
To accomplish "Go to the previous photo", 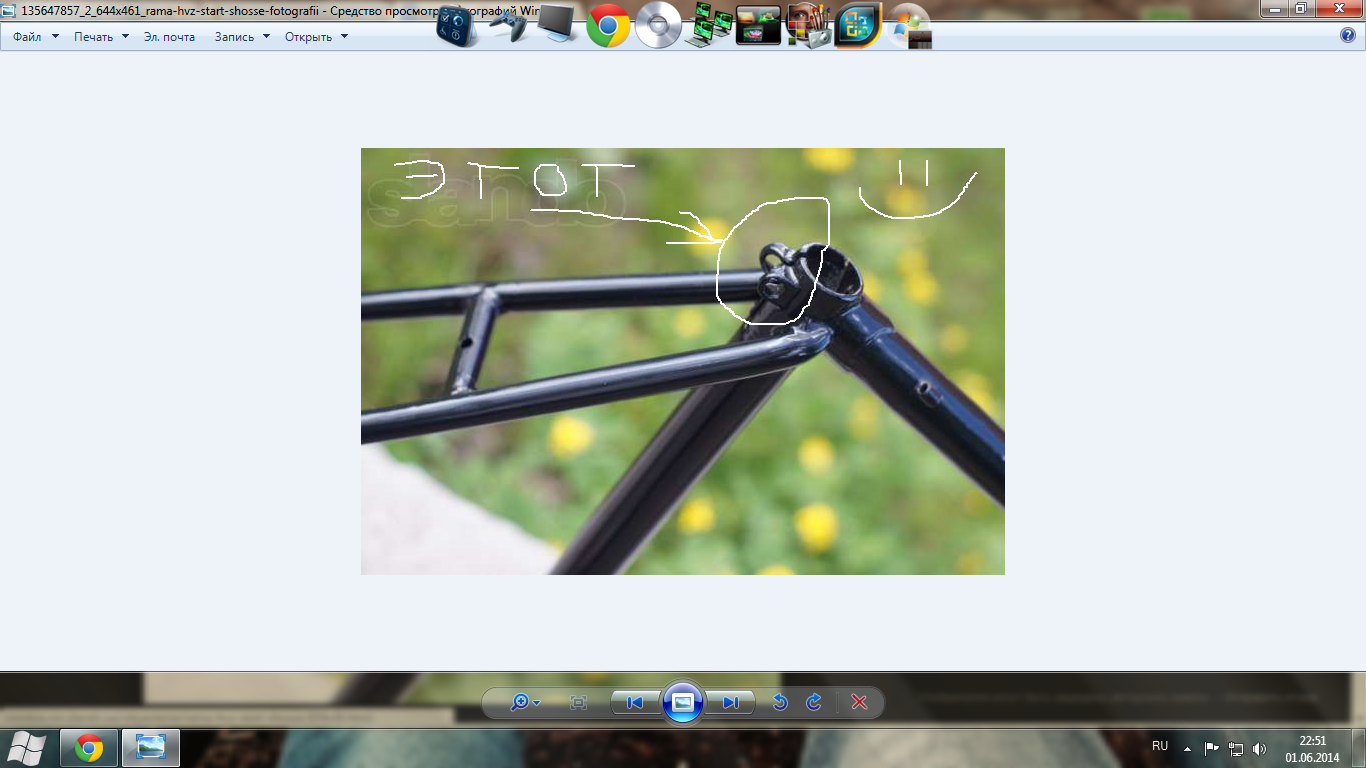I will (635, 703).
